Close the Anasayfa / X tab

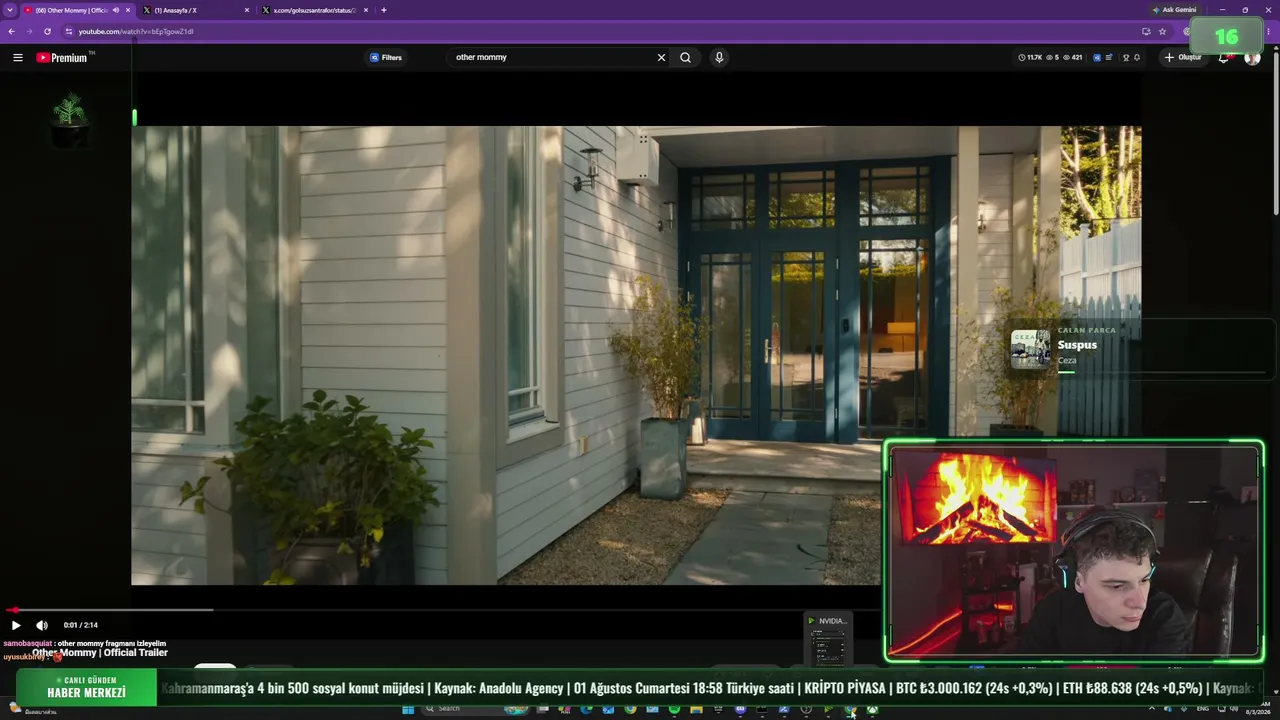click(247, 10)
